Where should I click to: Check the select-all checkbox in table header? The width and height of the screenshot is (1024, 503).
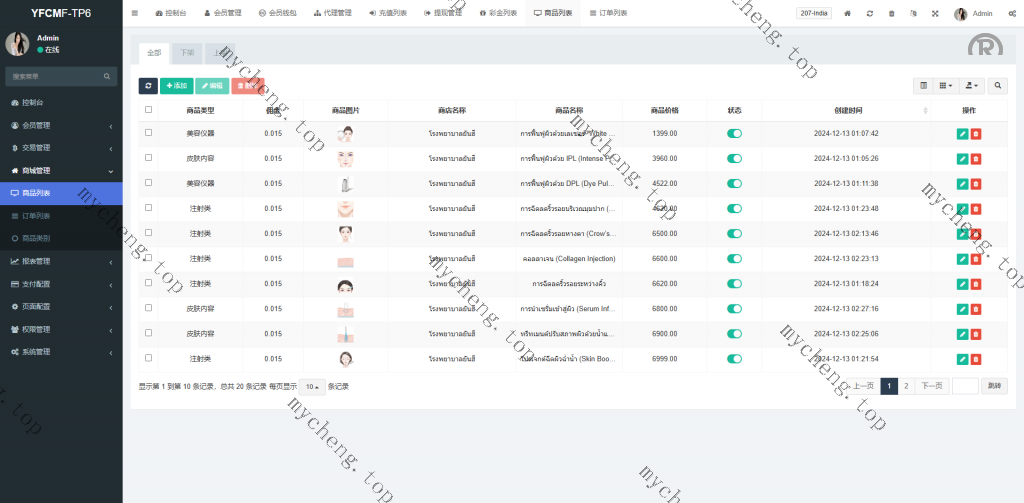(x=149, y=110)
